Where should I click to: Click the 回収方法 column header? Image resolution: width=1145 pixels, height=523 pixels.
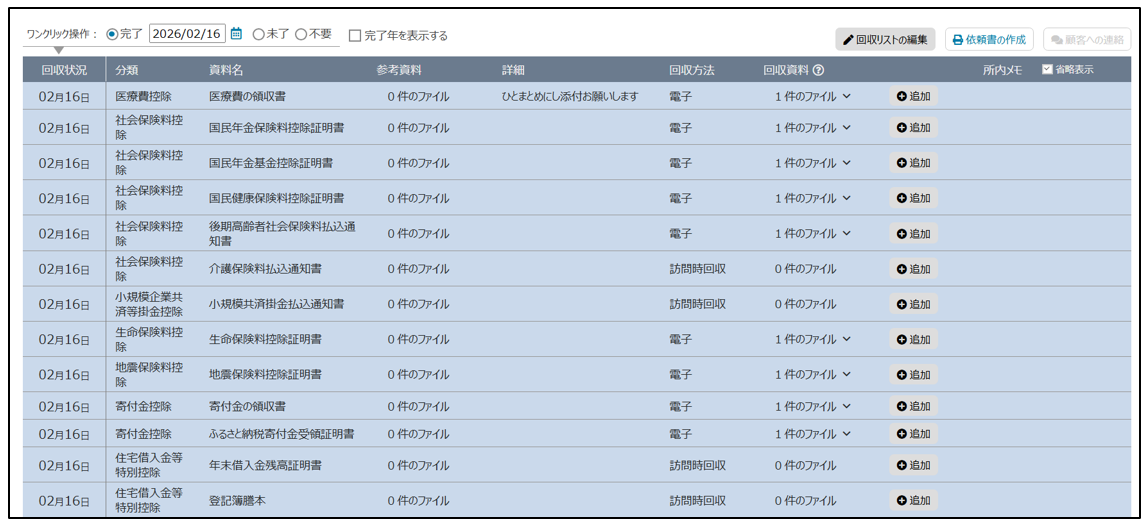(x=692, y=71)
